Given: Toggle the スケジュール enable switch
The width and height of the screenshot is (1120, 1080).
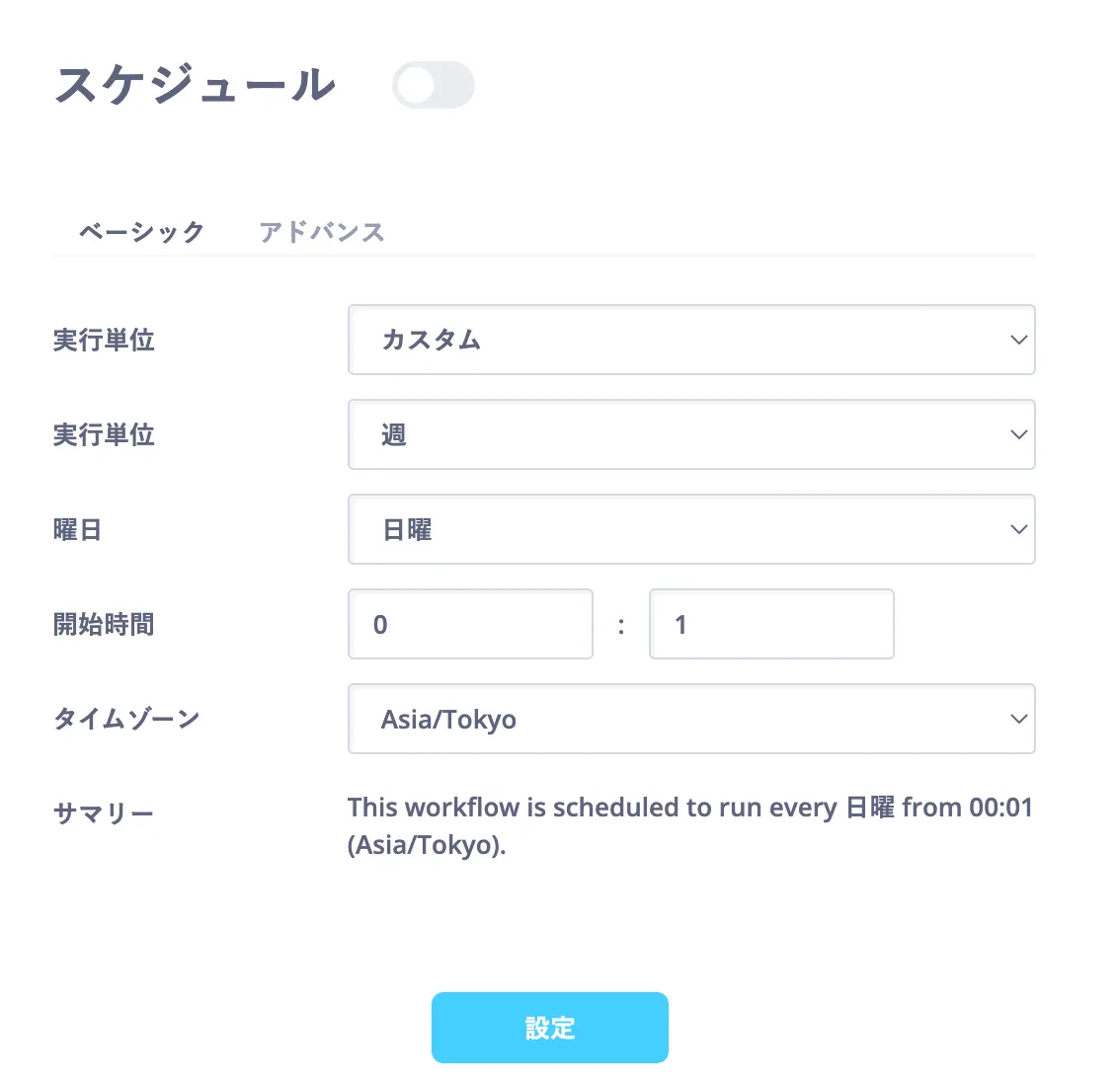Looking at the screenshot, I should [x=433, y=85].
